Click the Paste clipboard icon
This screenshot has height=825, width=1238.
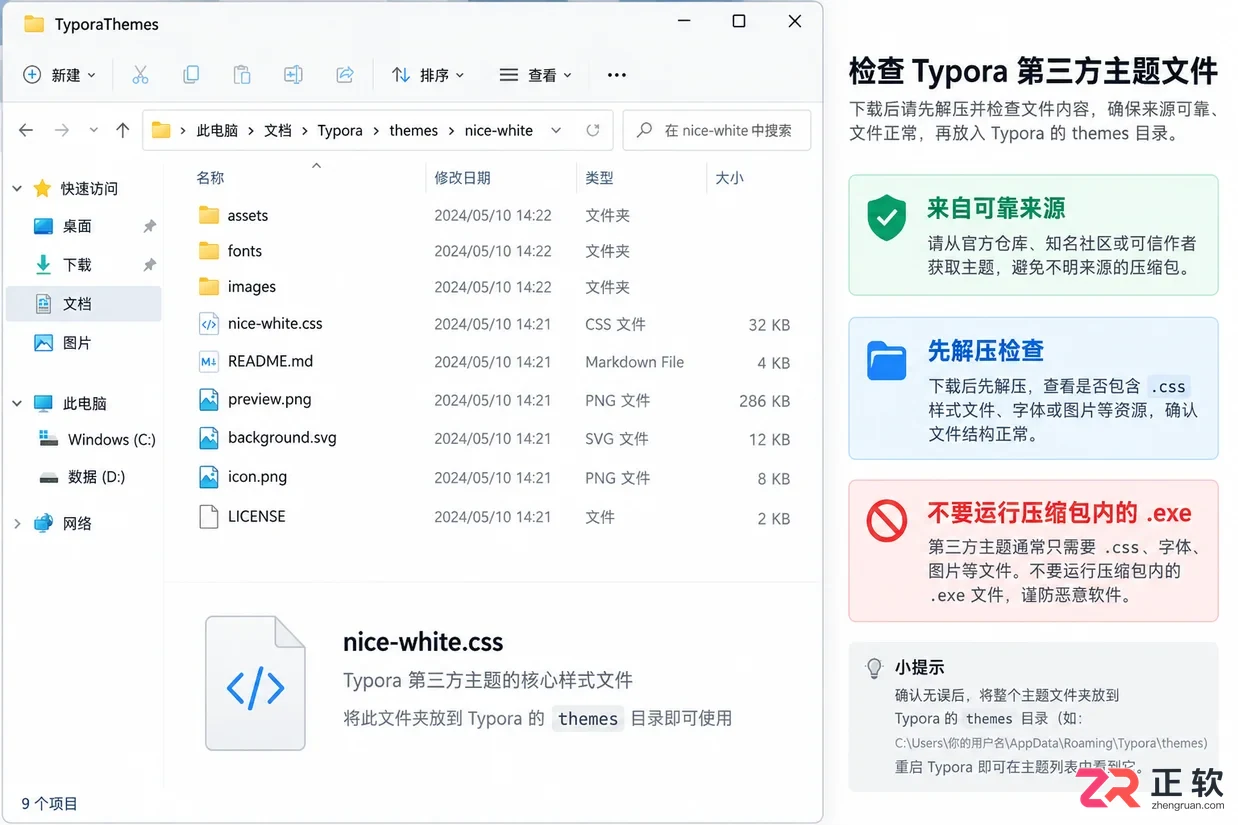point(241,75)
